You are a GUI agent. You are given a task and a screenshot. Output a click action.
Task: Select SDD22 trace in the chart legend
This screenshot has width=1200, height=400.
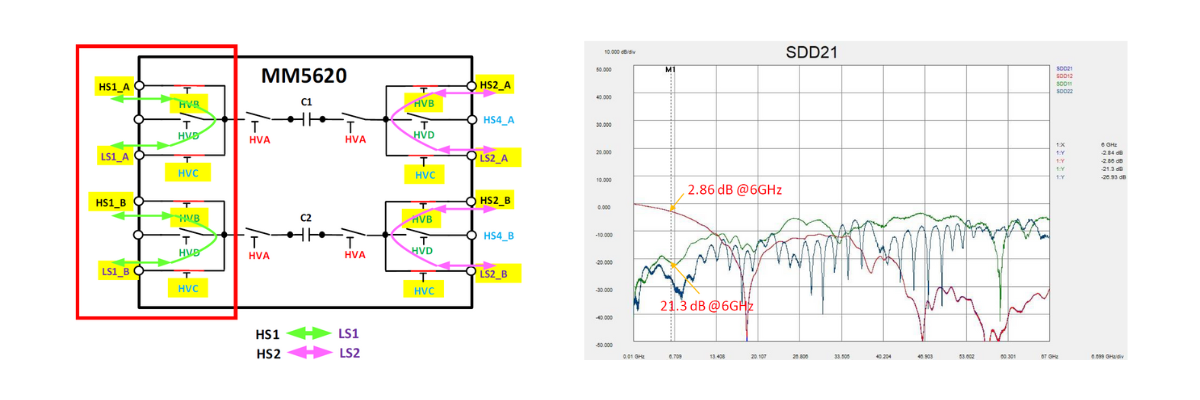point(1065,91)
